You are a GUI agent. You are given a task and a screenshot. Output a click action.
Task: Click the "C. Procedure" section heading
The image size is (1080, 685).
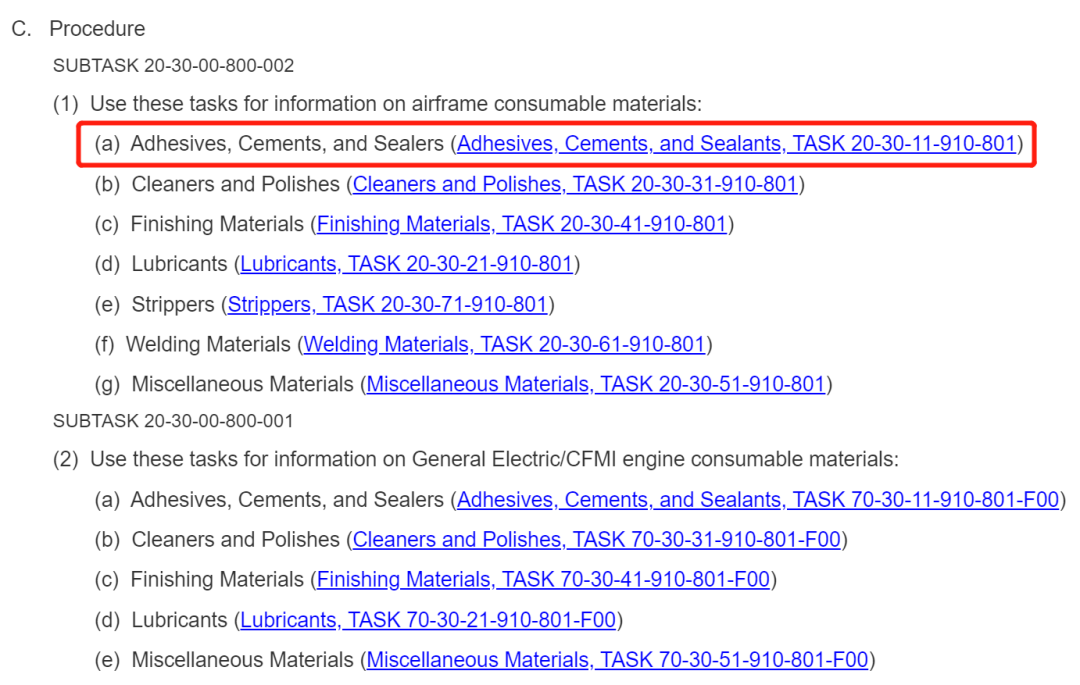(78, 29)
